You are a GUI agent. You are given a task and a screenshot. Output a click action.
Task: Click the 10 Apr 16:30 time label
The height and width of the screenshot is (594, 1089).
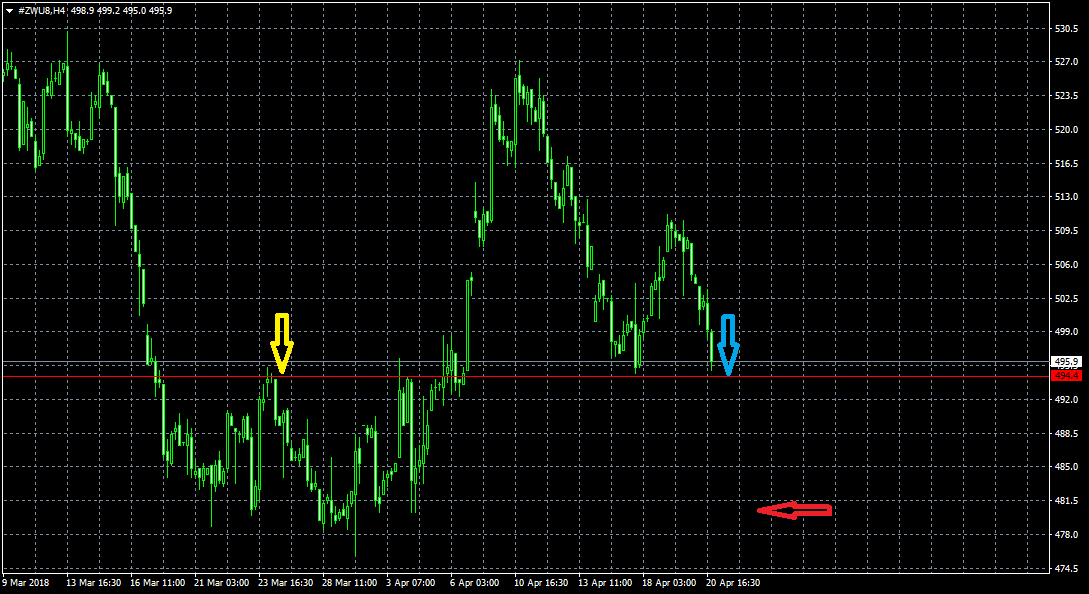[541, 582]
